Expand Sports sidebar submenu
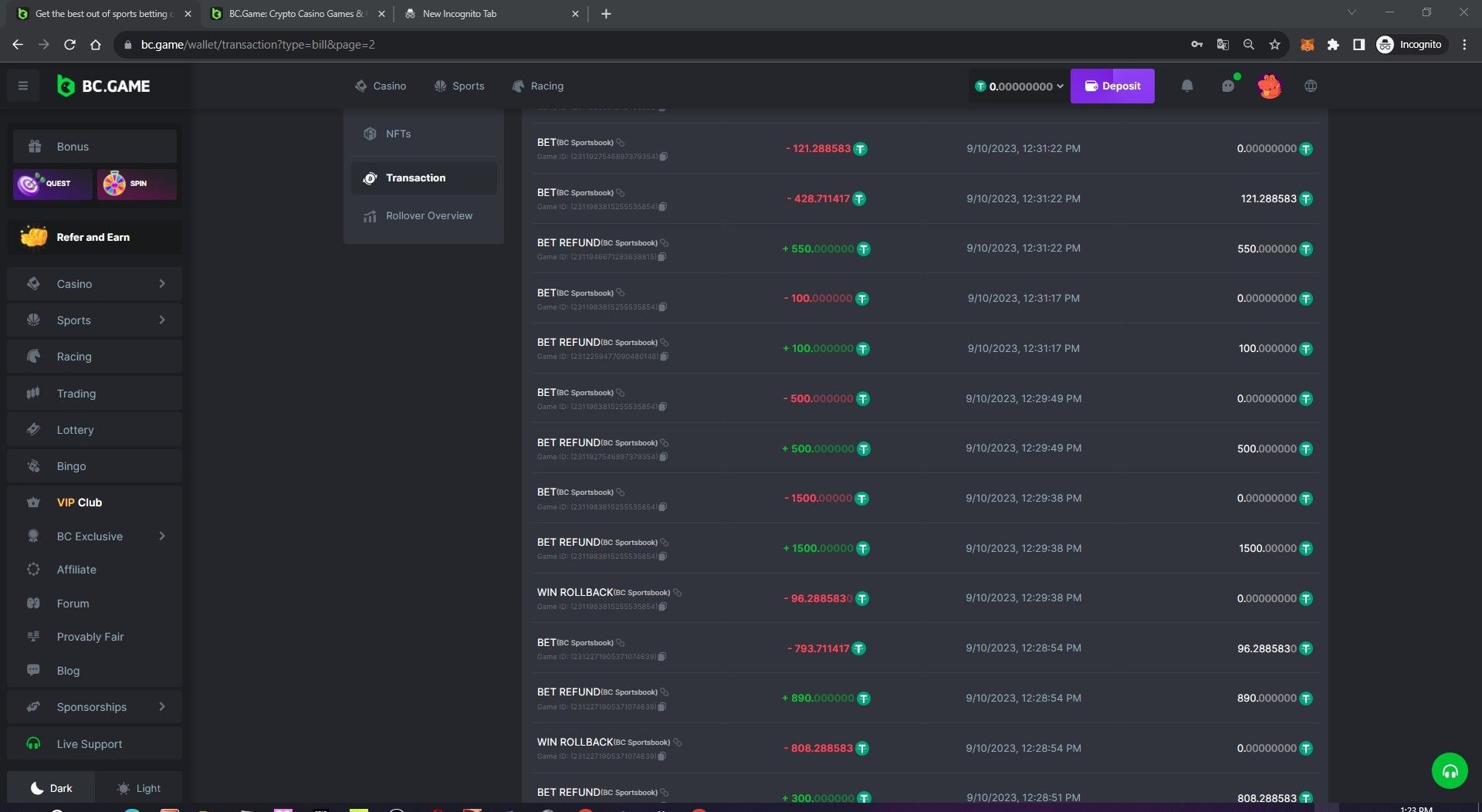Image resolution: width=1482 pixels, height=812 pixels. (162, 320)
